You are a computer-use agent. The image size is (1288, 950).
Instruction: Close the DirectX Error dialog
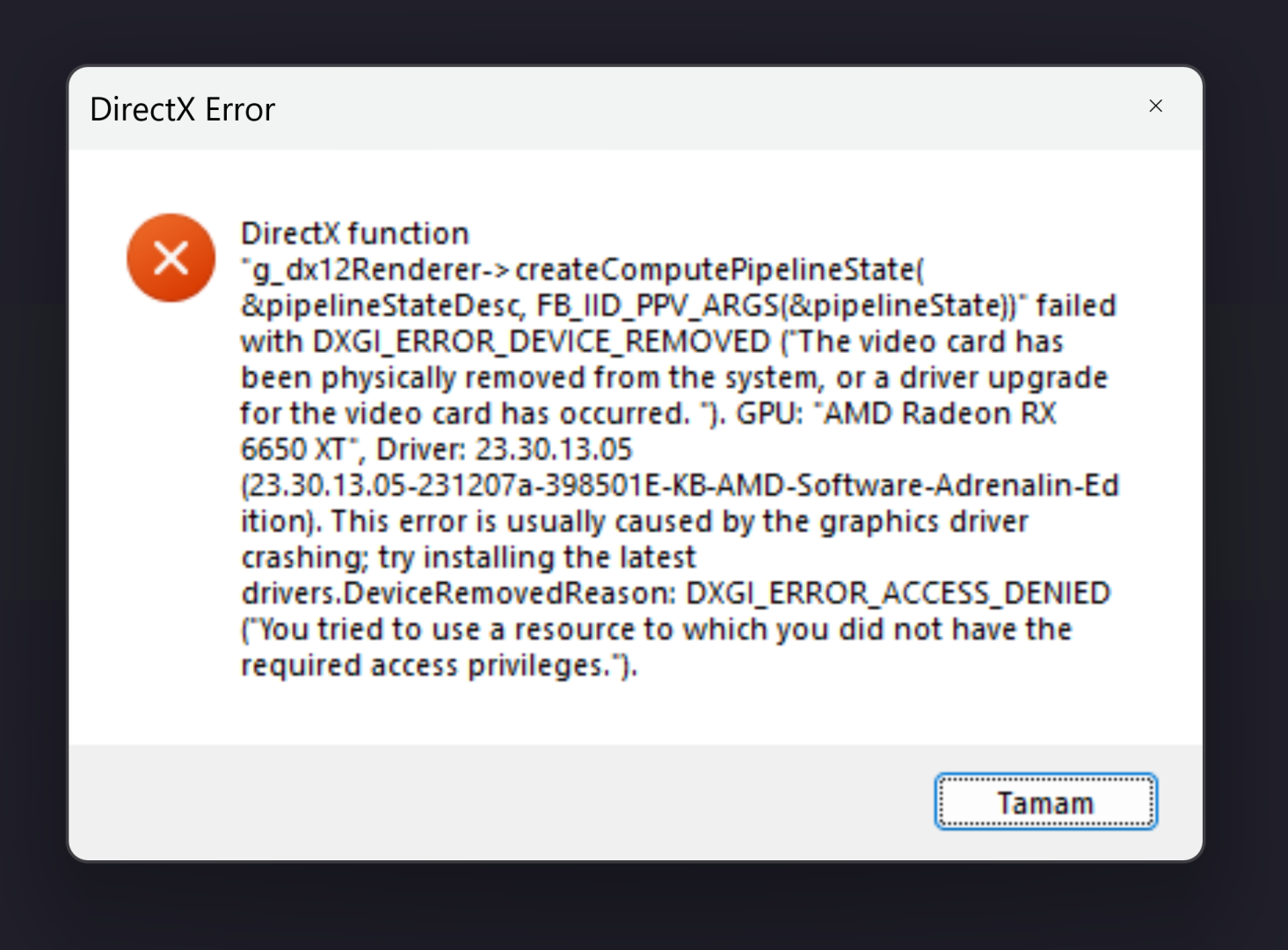[1155, 106]
